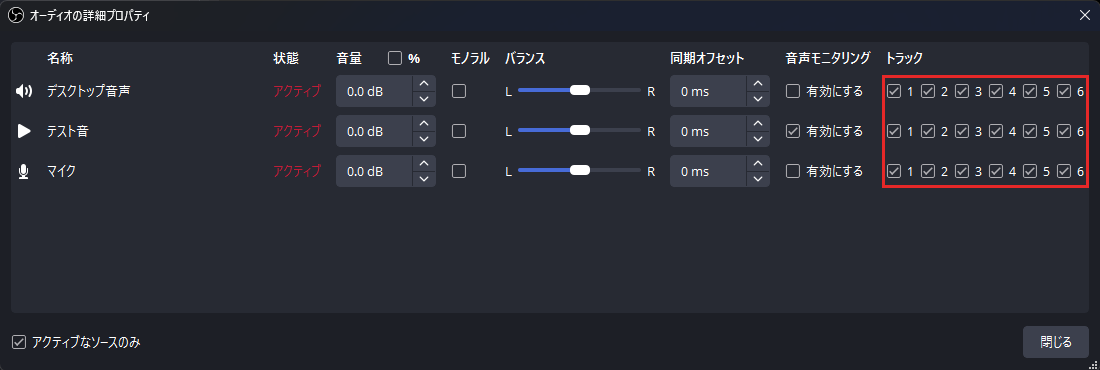This screenshot has height=370, width=1100.
Task: Decrease テスト音 volume with down arrow
Action: coord(424,139)
